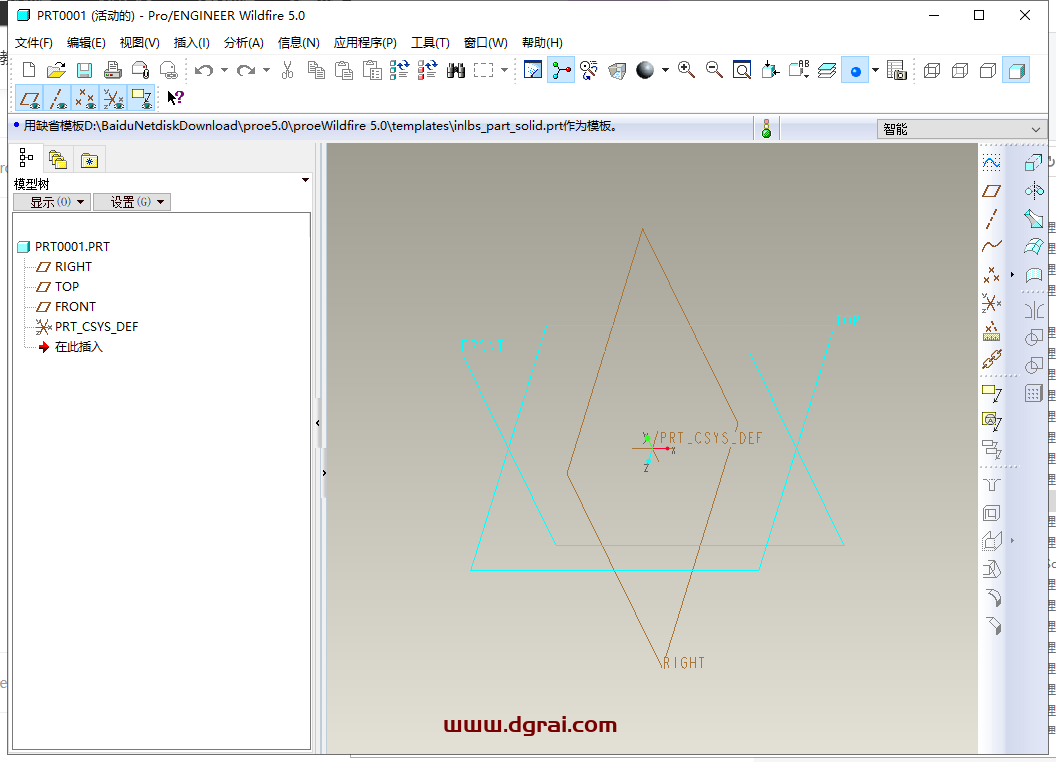The height and width of the screenshot is (762, 1056).
Task: Create a new file with the blank page icon
Action: tap(29, 70)
